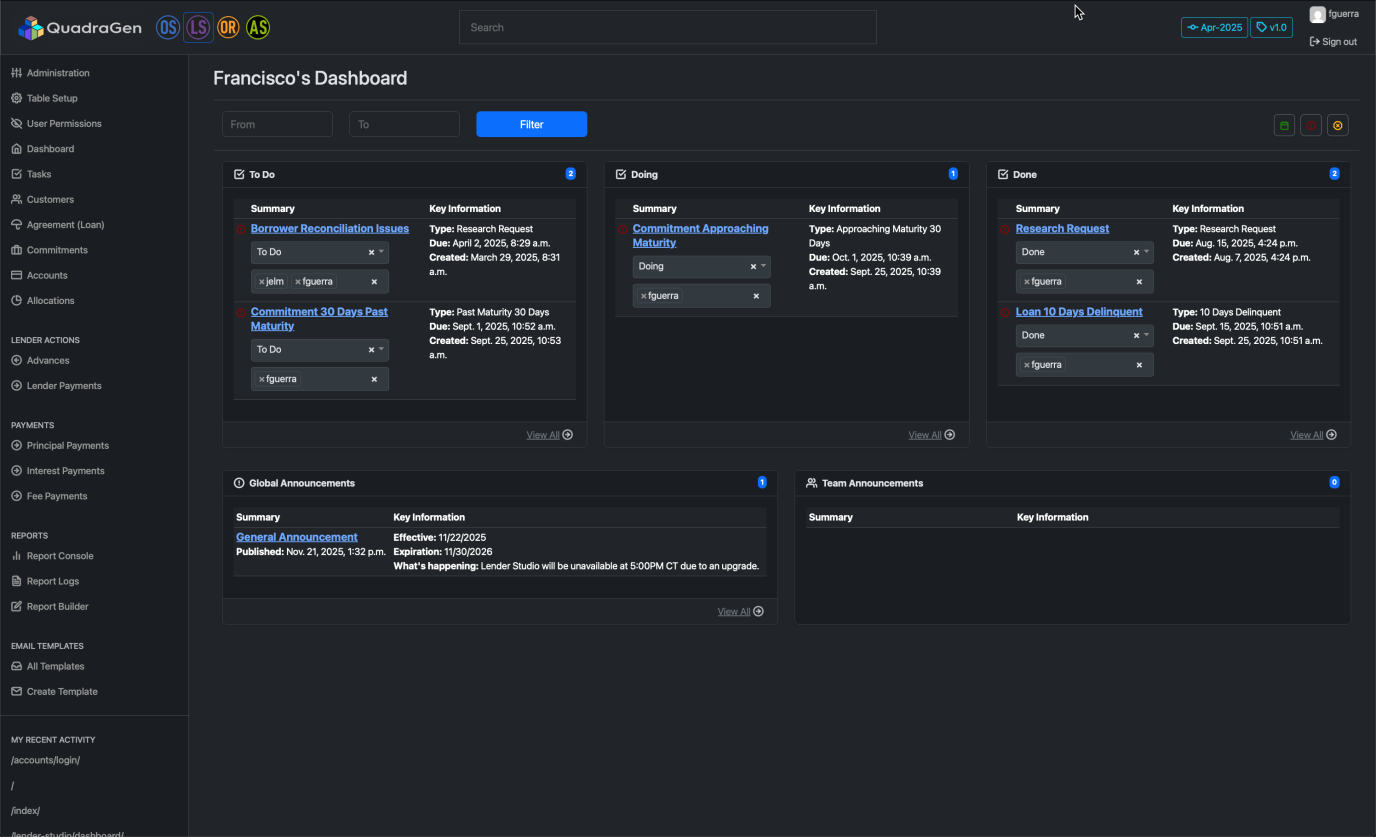Open Doing status dropdown for Commitment Approaching Maturity
This screenshot has height=837, width=1376.
tap(763, 267)
